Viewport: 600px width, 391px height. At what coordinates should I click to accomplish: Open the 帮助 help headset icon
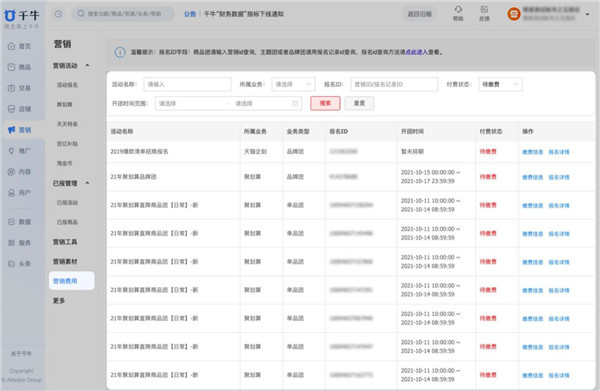[458, 9]
